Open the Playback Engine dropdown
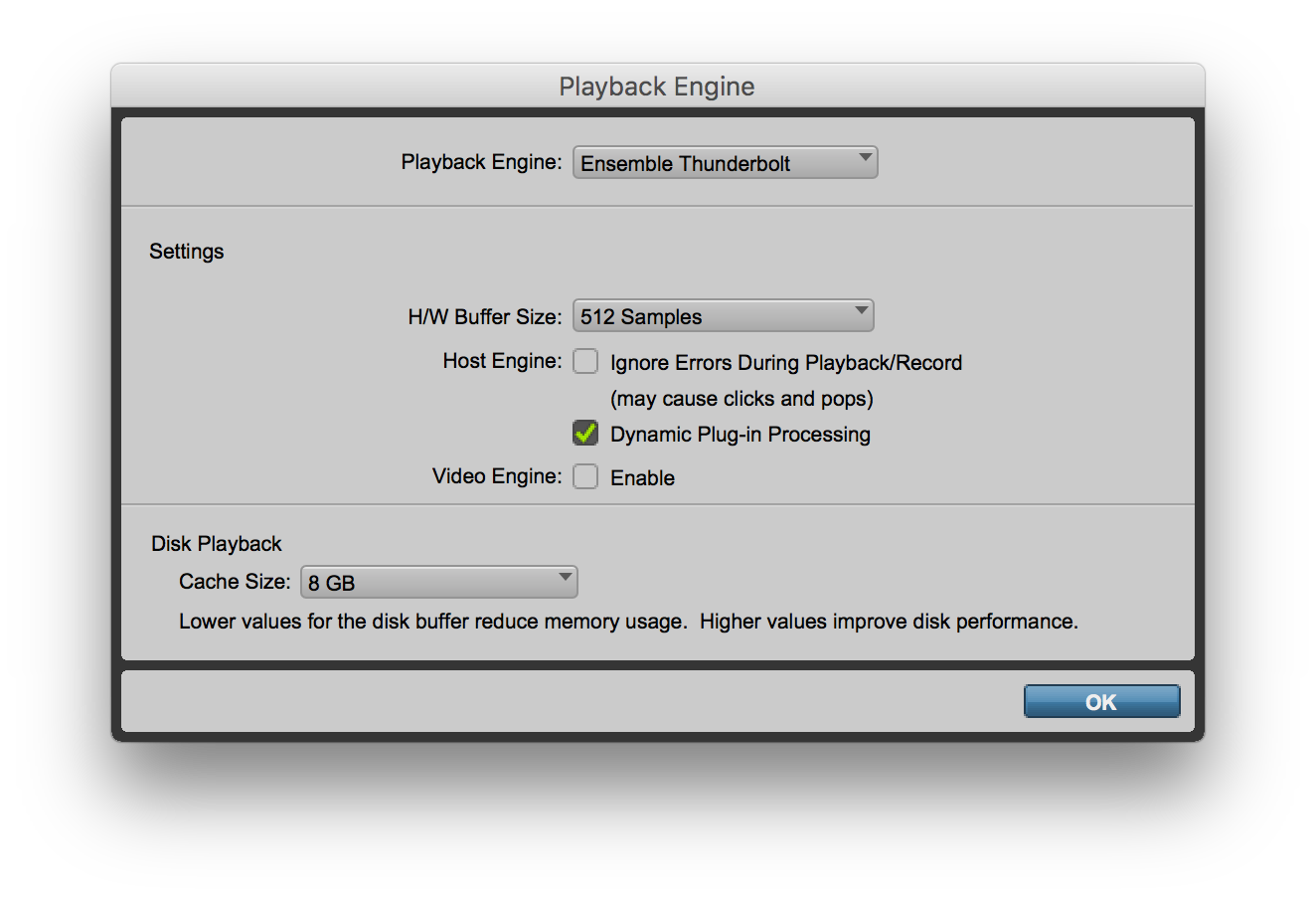Viewport: 1316px width, 901px height. click(725, 162)
